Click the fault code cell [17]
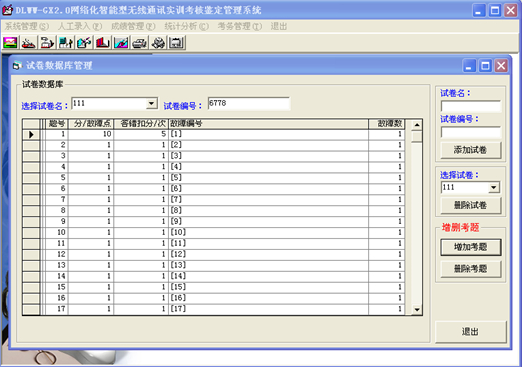Screen dimensions: 522x367 (x=269, y=309)
